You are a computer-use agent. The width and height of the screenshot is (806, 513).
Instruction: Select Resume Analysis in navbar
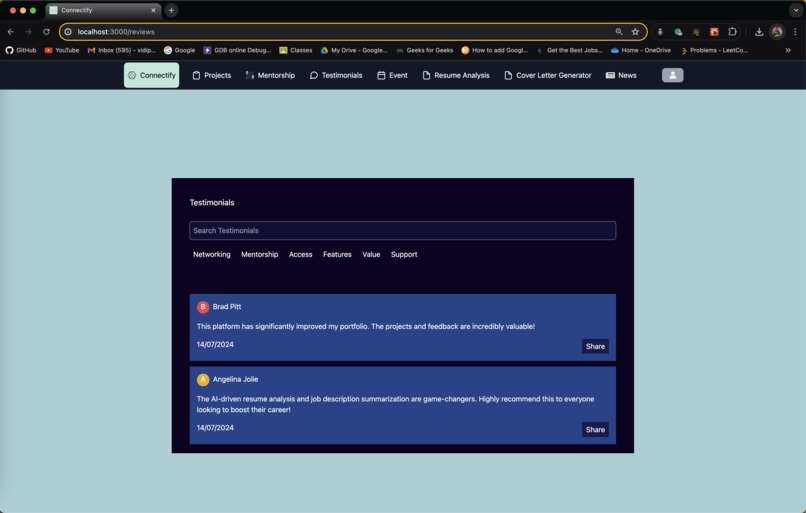pos(456,75)
